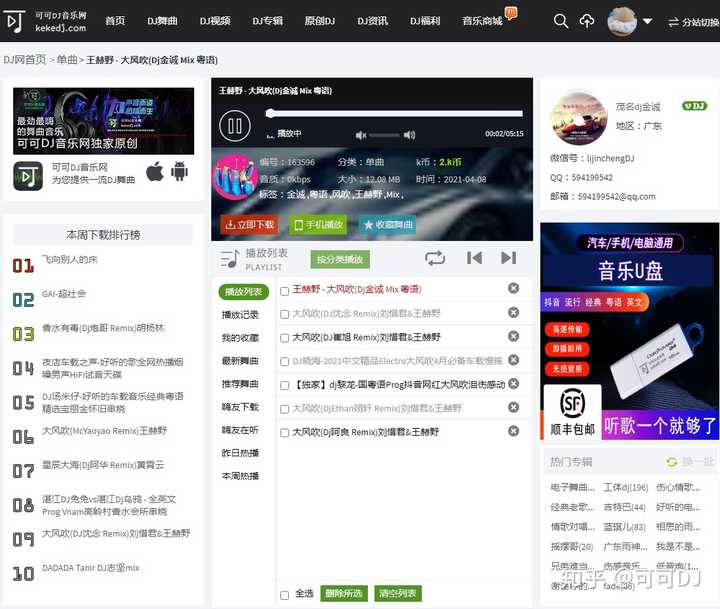Check box for 大风吹(Dj阿良 Remix) row
The height and width of the screenshot is (609, 720).
click(x=284, y=433)
